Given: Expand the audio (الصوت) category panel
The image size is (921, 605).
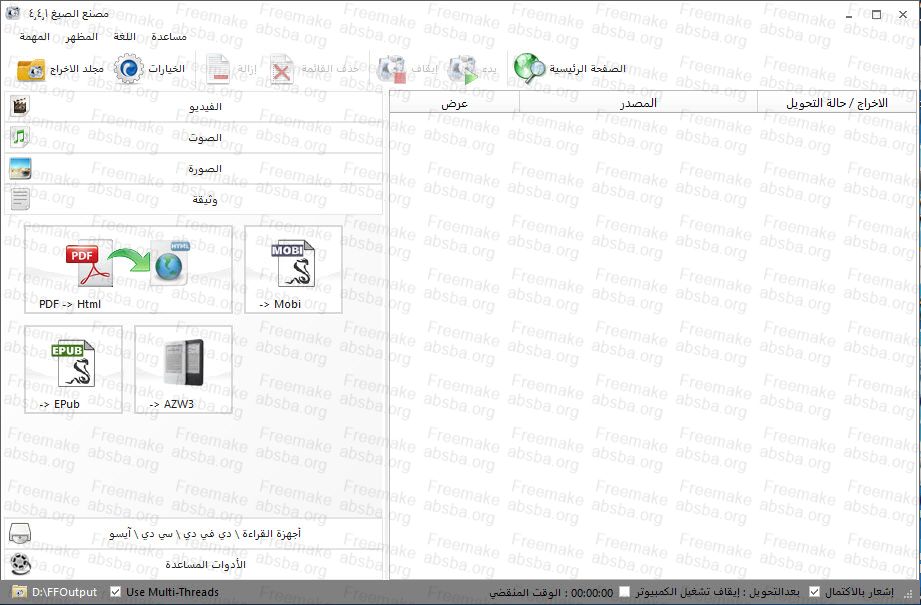Looking at the screenshot, I should 193,137.
